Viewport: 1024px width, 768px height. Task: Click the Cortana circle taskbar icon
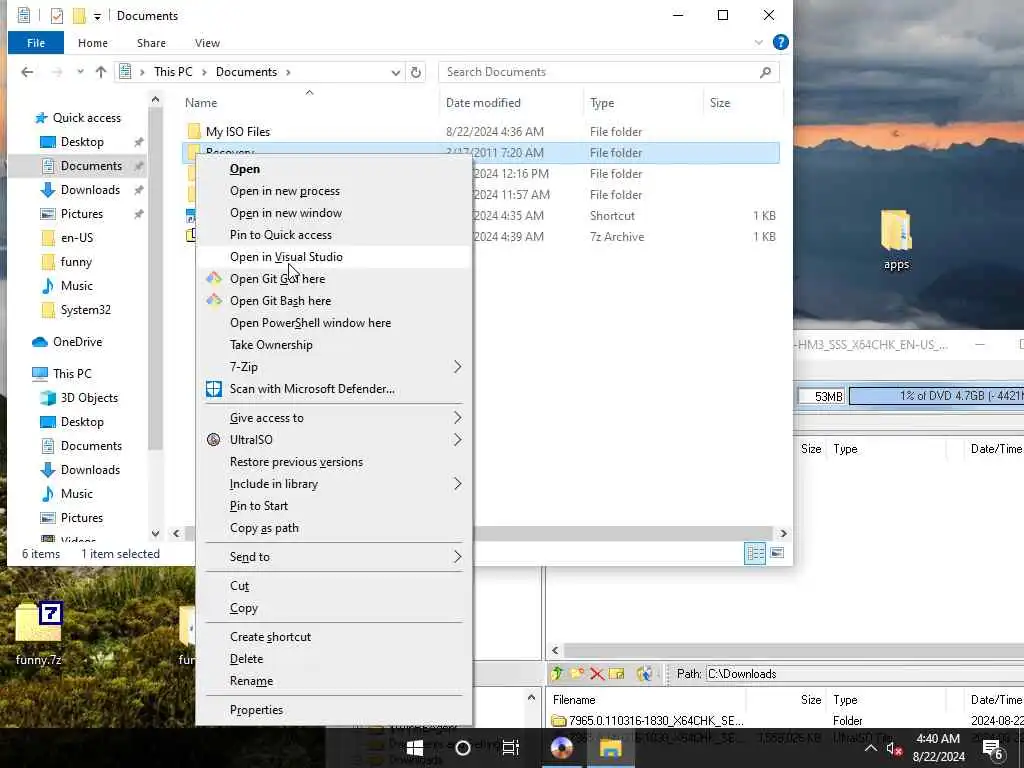pos(462,748)
